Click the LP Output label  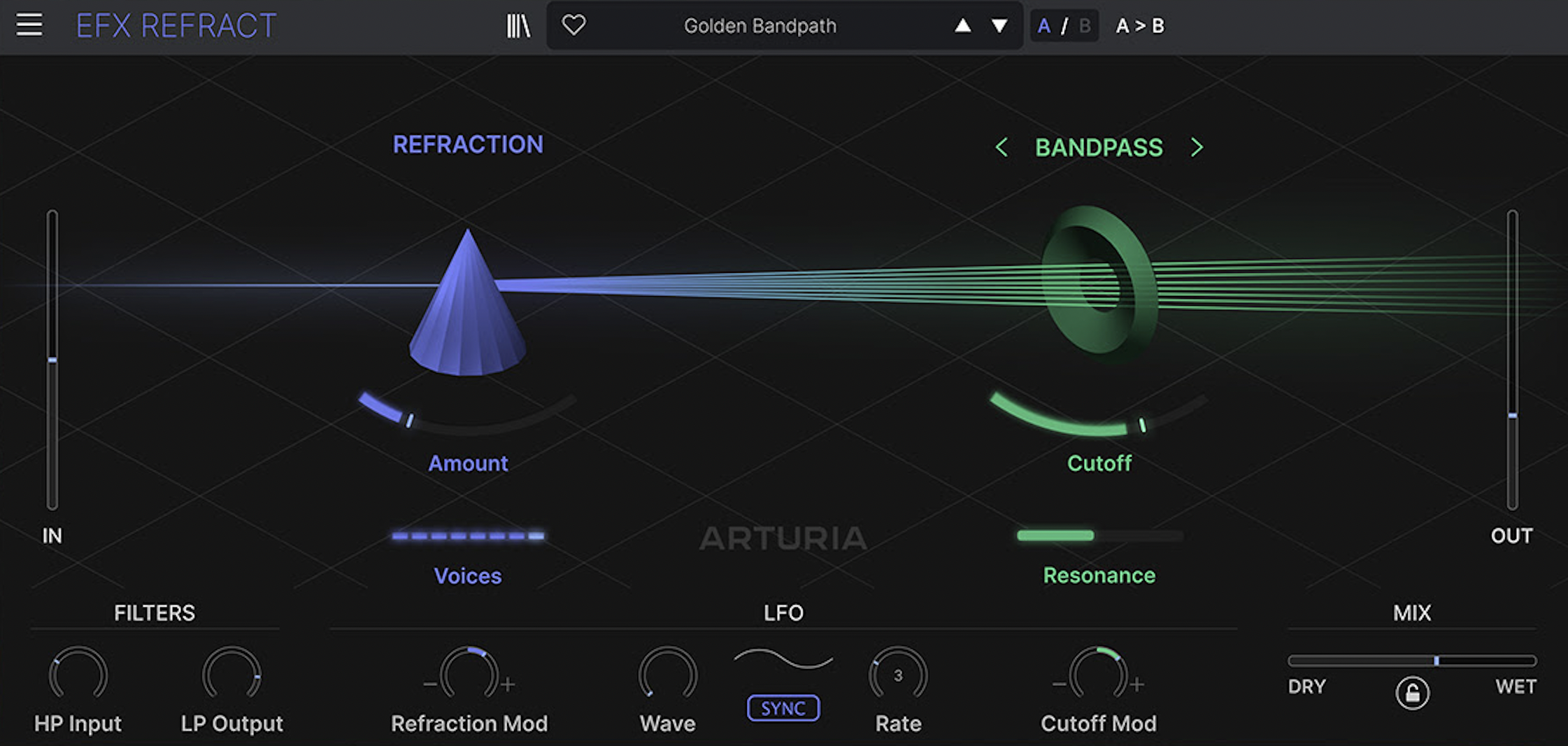tap(232, 724)
